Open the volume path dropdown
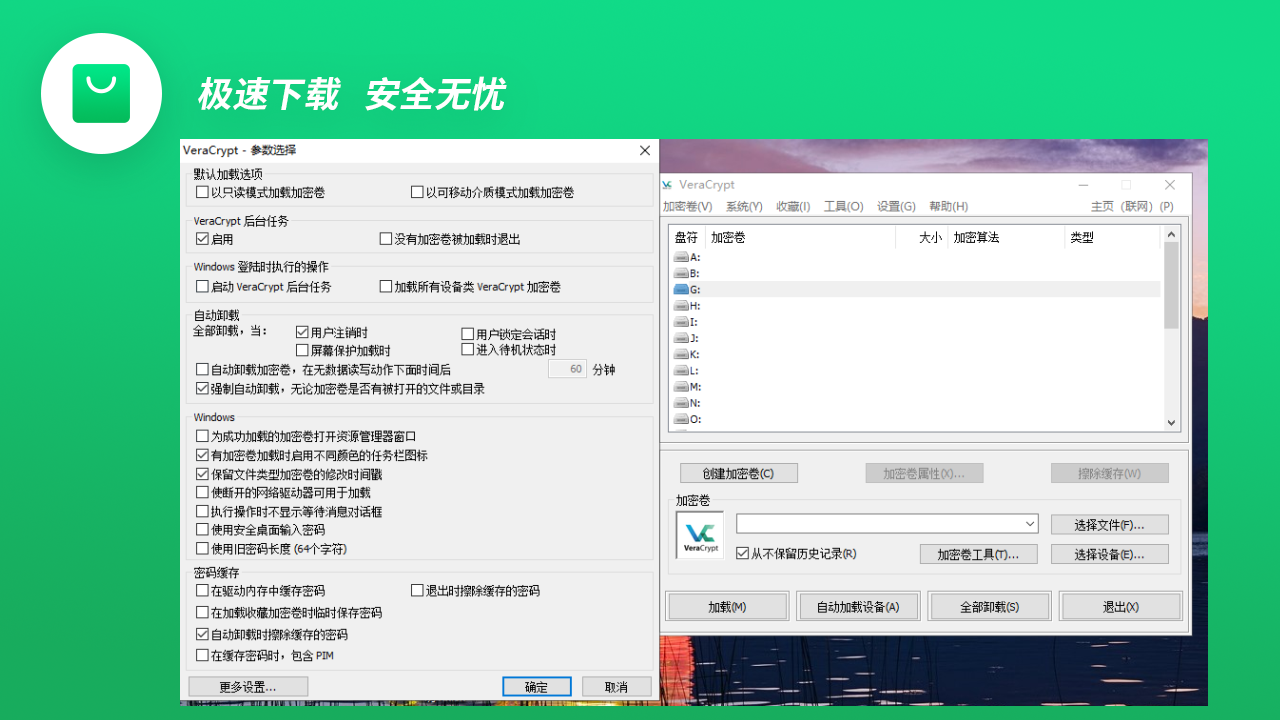1280x720 pixels. (1029, 523)
